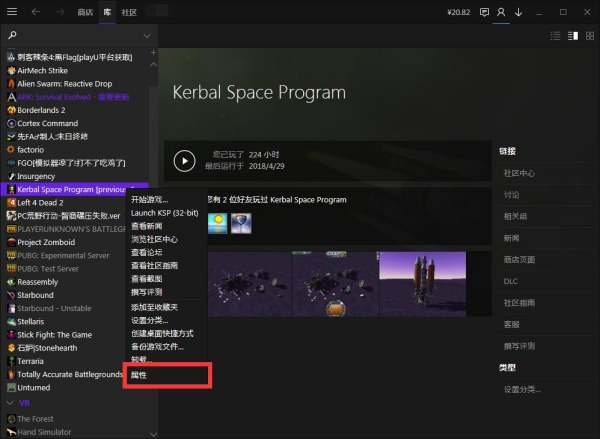Select Starbound - Unstable entry
Viewport: 600px width, 439px height.
(x=54, y=308)
